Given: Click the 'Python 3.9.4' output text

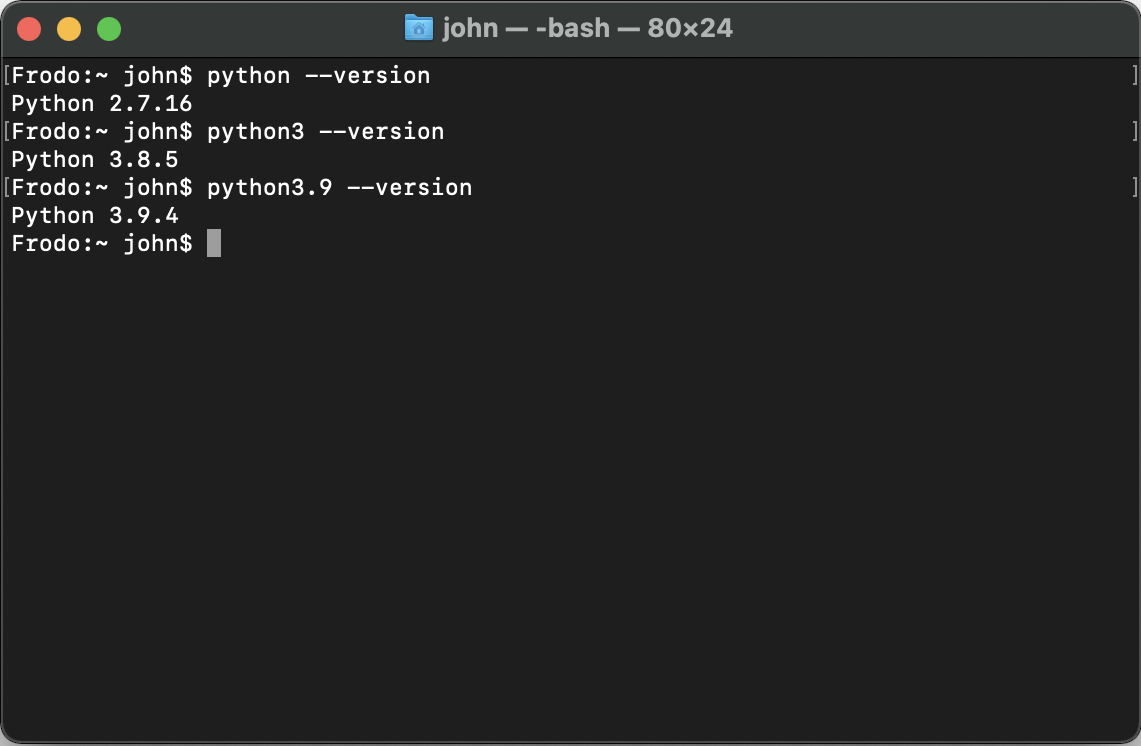Looking at the screenshot, I should point(95,215).
